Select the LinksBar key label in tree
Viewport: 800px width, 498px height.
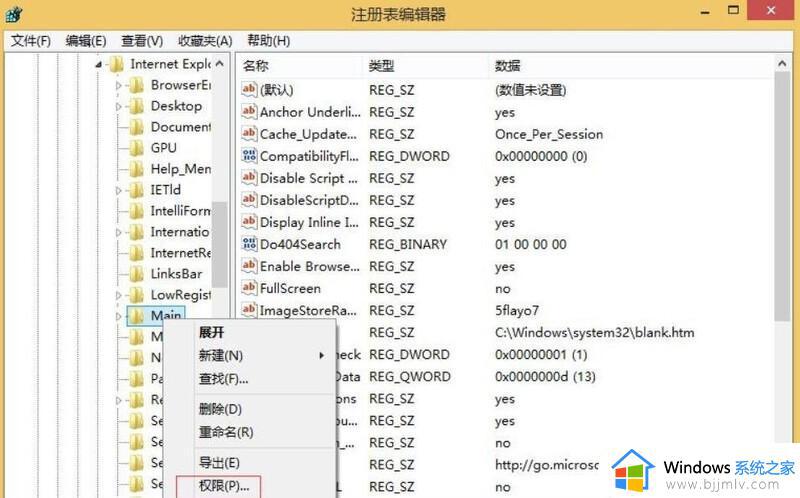pos(177,274)
